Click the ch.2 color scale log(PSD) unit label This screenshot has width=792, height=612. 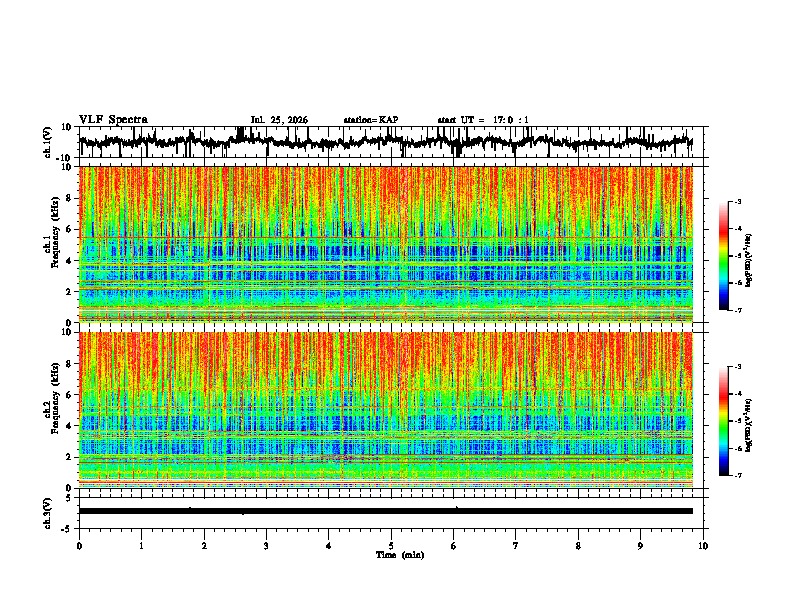(749, 426)
